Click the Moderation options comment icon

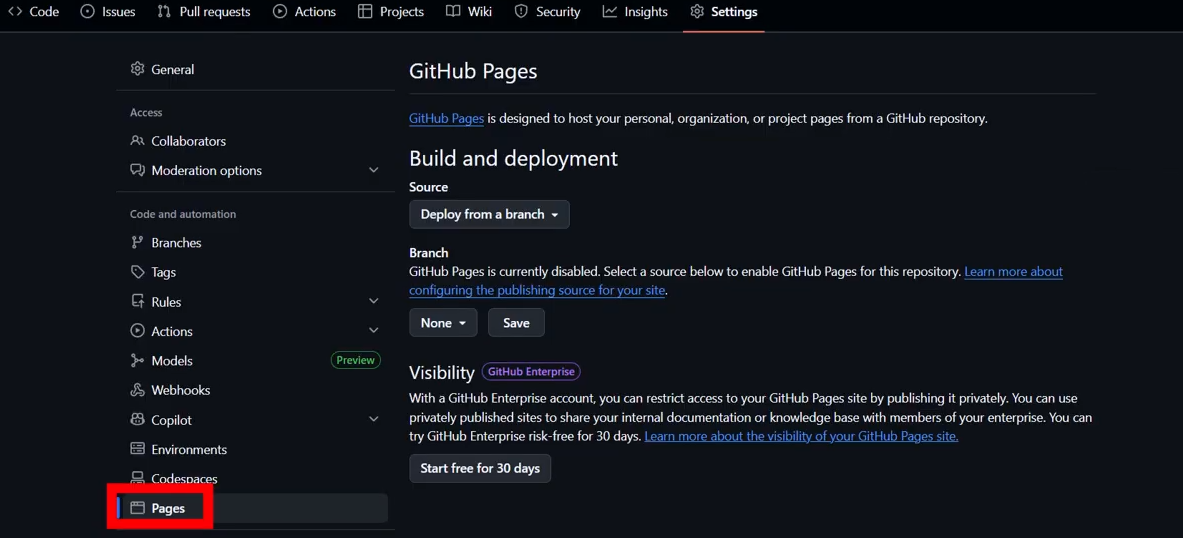pyautogui.click(x=137, y=171)
